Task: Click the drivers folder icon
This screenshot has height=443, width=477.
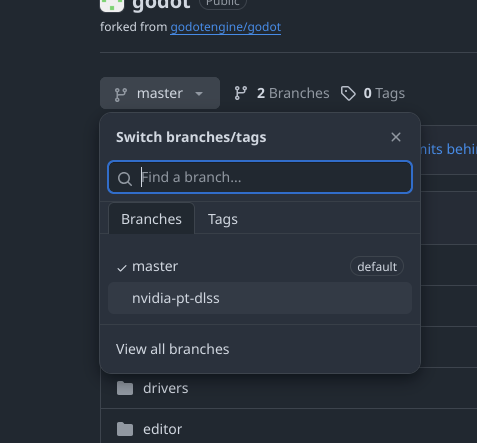Action: [125, 388]
